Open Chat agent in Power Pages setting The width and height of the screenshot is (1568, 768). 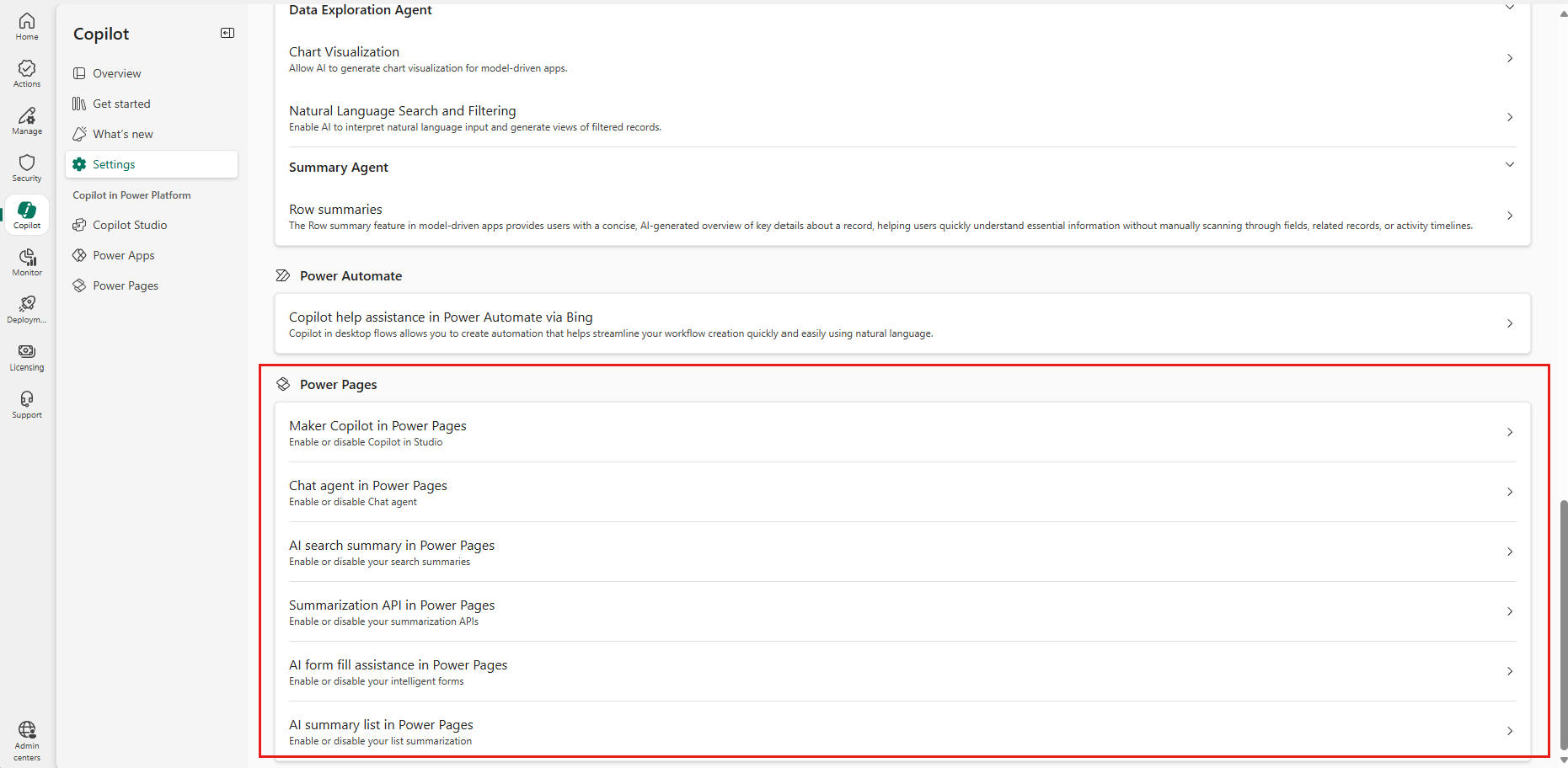[902, 492]
